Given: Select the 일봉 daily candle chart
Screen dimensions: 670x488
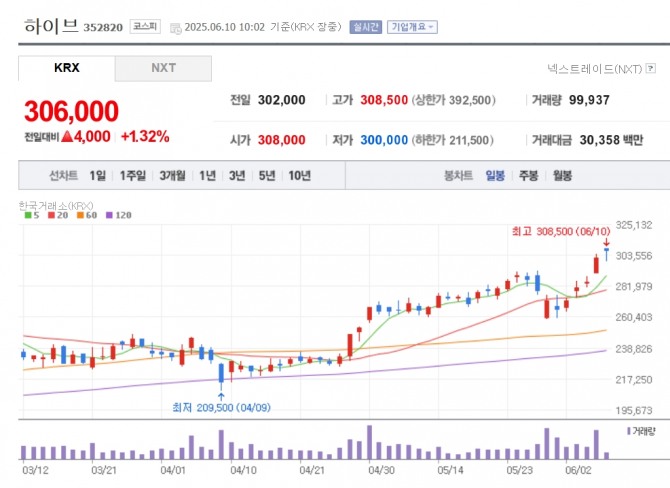Looking at the screenshot, I should point(495,175).
